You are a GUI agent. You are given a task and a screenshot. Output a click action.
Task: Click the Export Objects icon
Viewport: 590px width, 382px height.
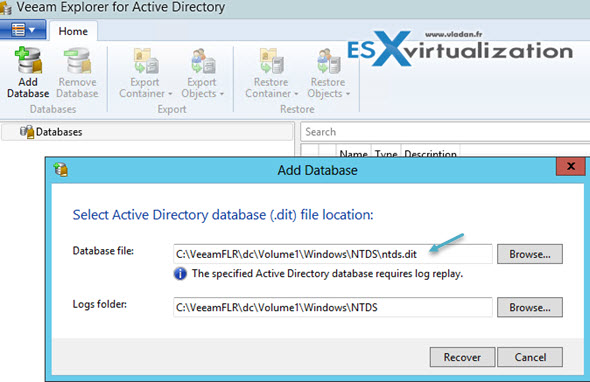pyautogui.click(x=203, y=60)
